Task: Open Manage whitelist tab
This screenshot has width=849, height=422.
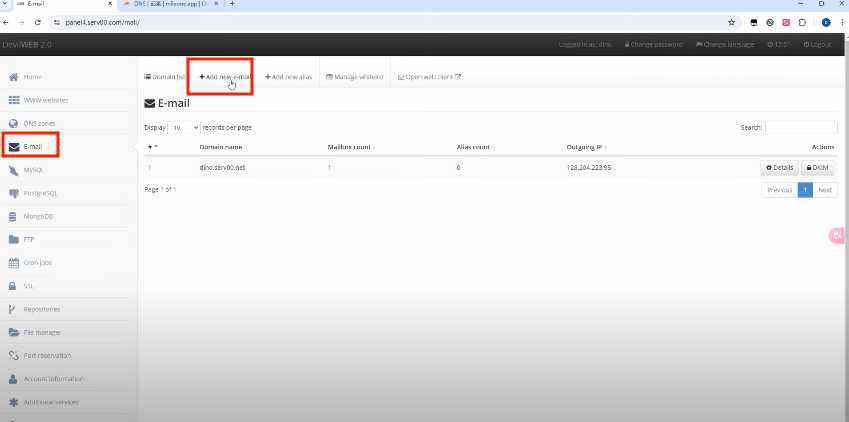Action: point(355,77)
